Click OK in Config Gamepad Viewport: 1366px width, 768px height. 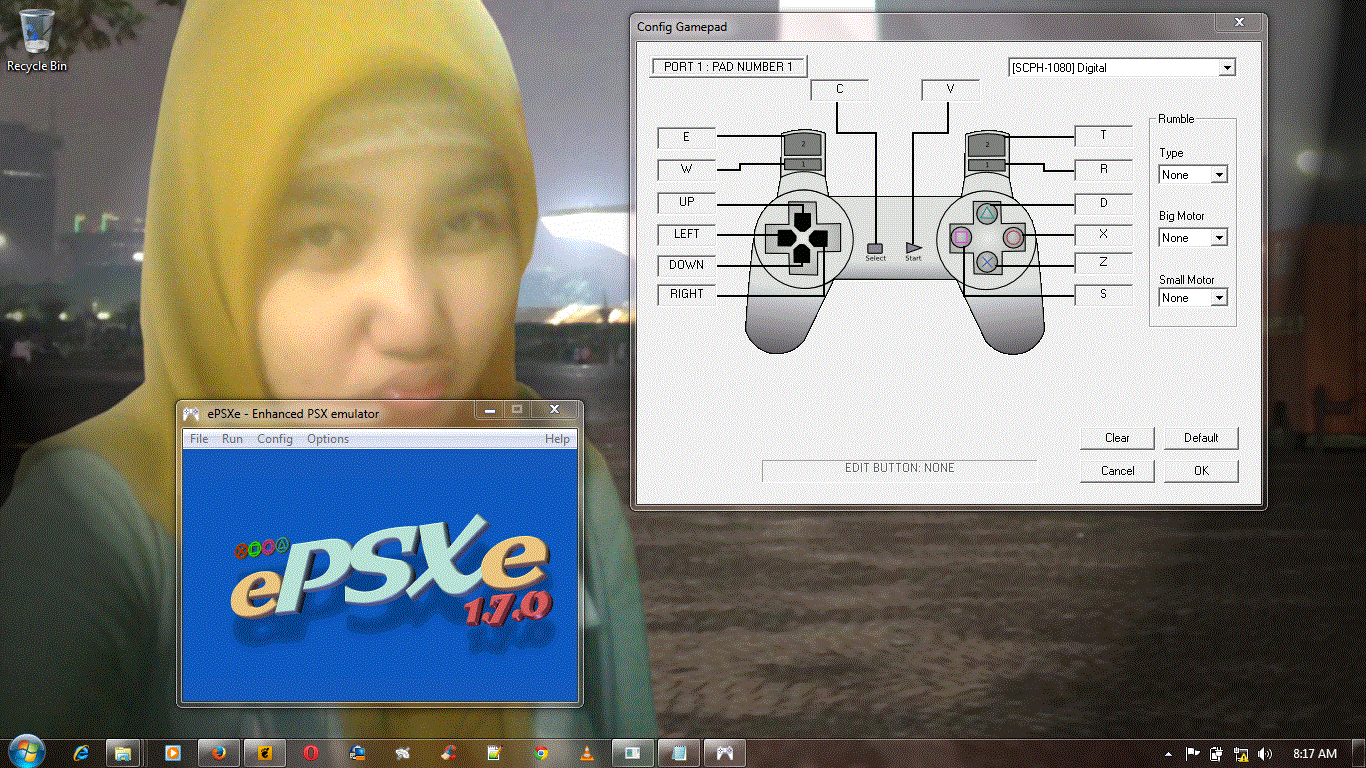(1201, 470)
